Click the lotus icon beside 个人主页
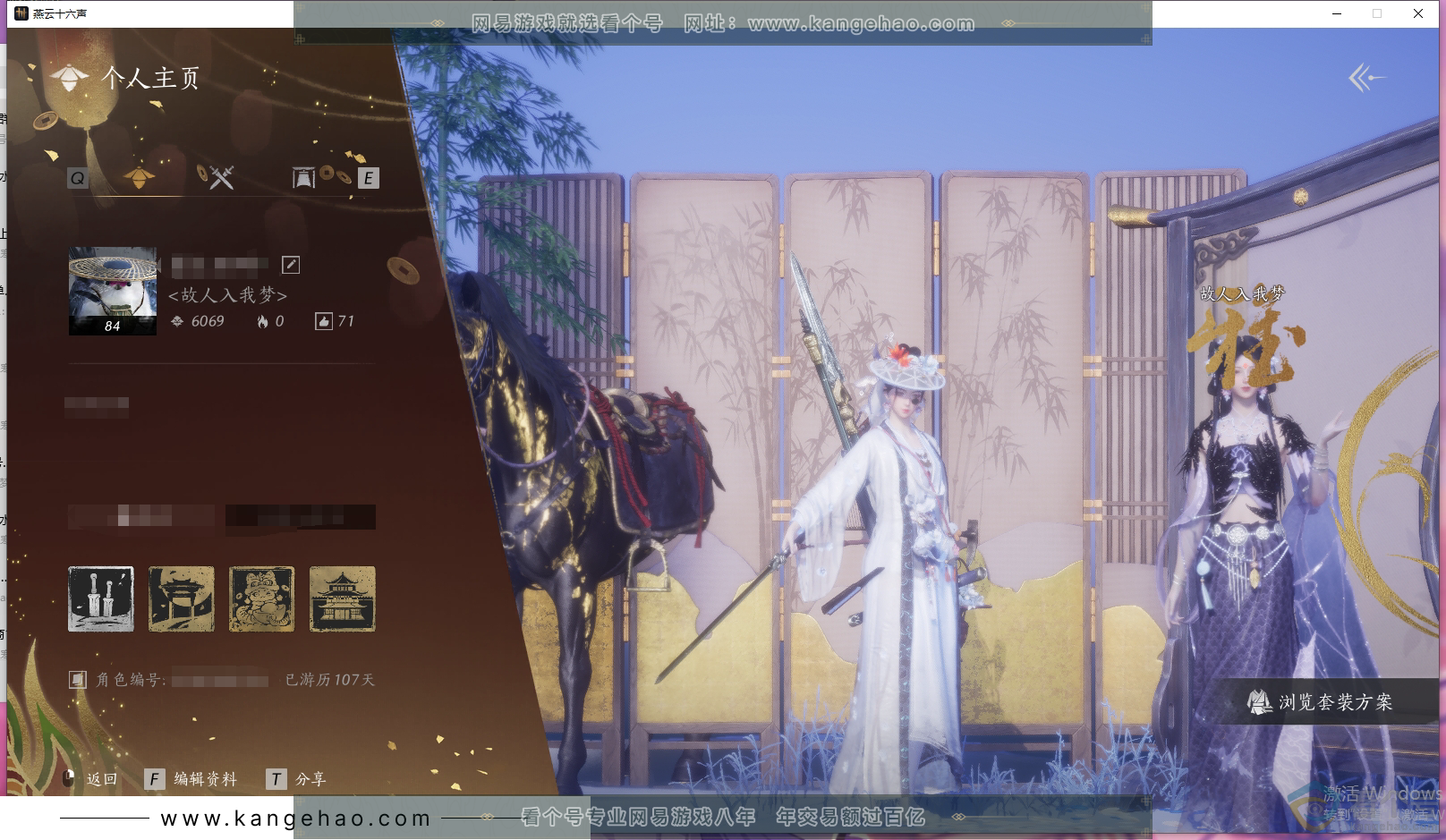 tap(69, 78)
